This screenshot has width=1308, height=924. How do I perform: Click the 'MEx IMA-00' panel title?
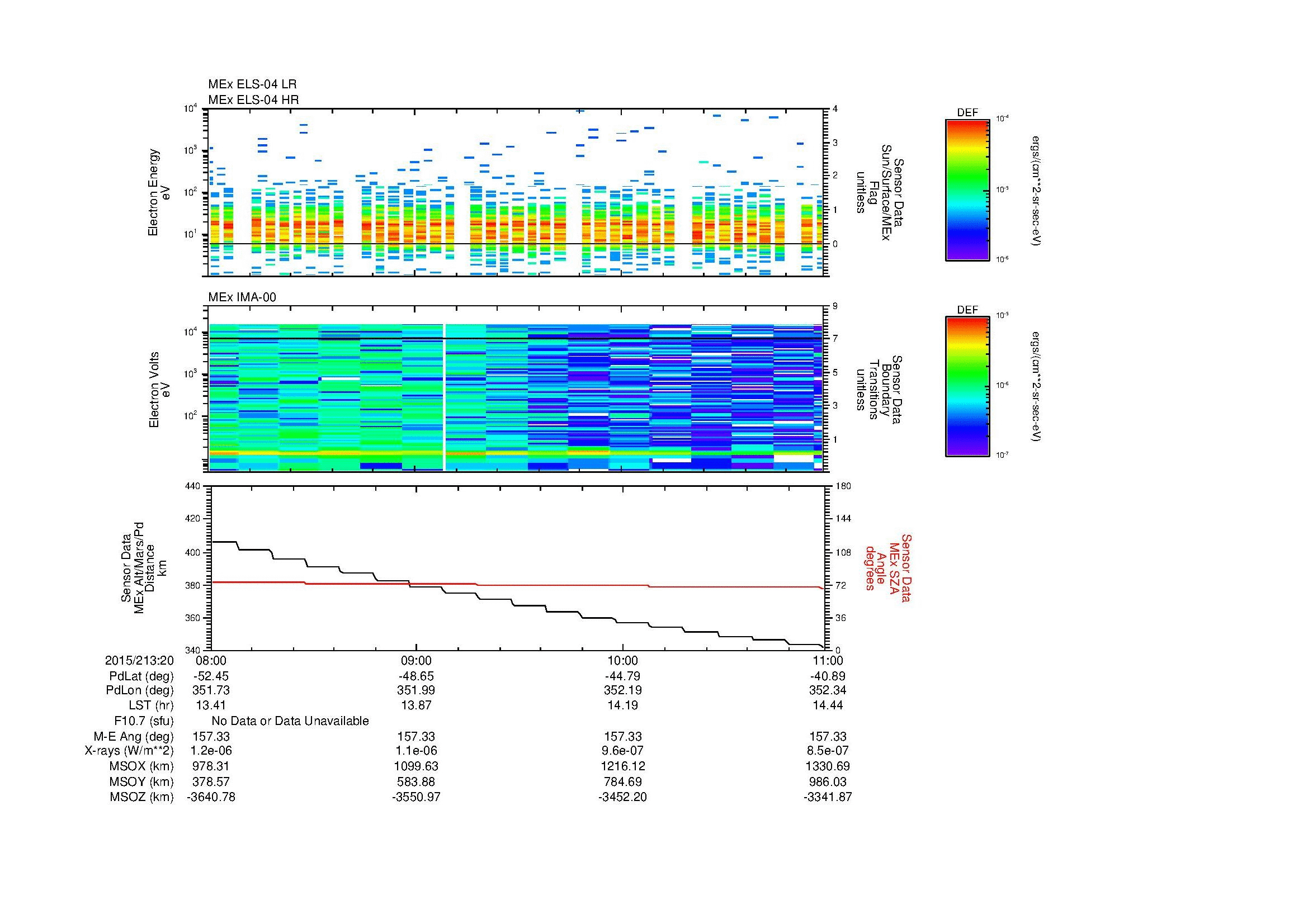pos(242,297)
